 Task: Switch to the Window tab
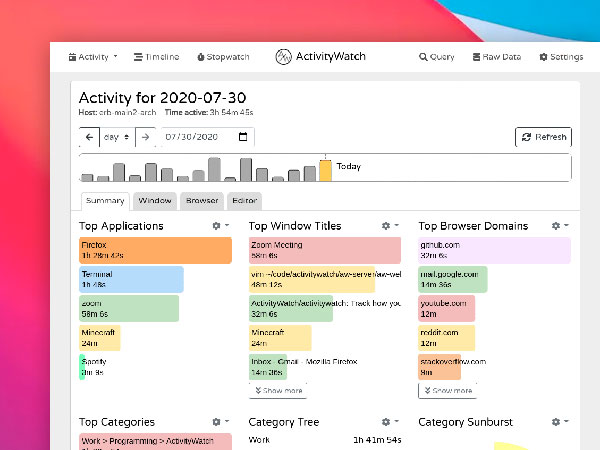pos(155,201)
